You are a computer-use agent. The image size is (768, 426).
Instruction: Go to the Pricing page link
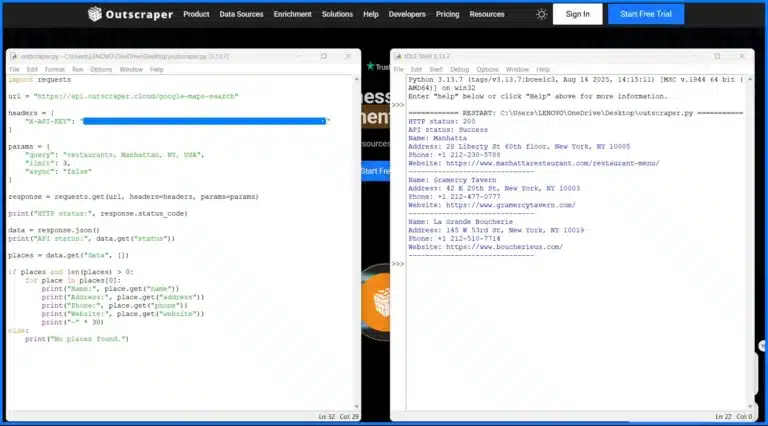pos(448,14)
